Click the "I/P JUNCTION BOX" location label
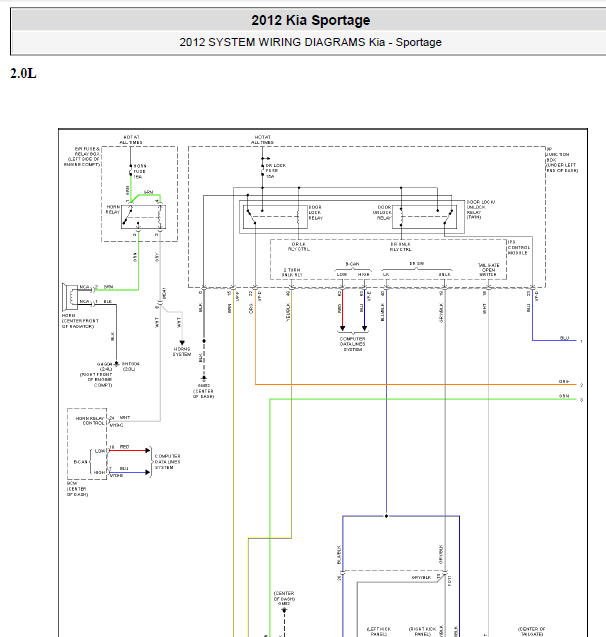Screen dimensions: 606x637 pyautogui.click(x=562, y=160)
